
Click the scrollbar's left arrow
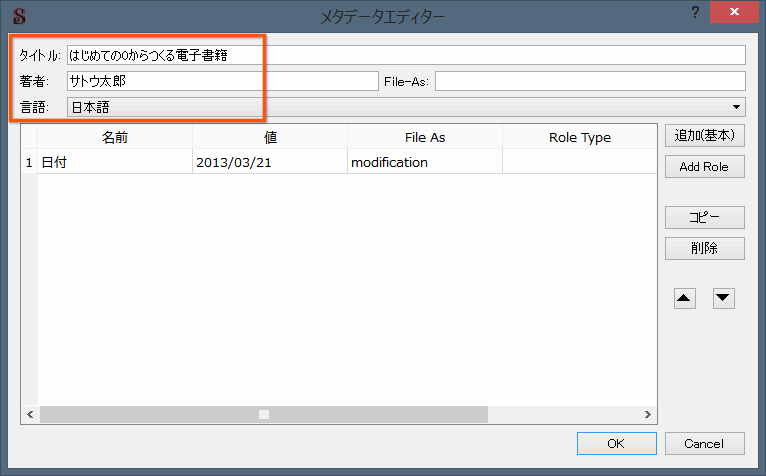tap(29, 414)
